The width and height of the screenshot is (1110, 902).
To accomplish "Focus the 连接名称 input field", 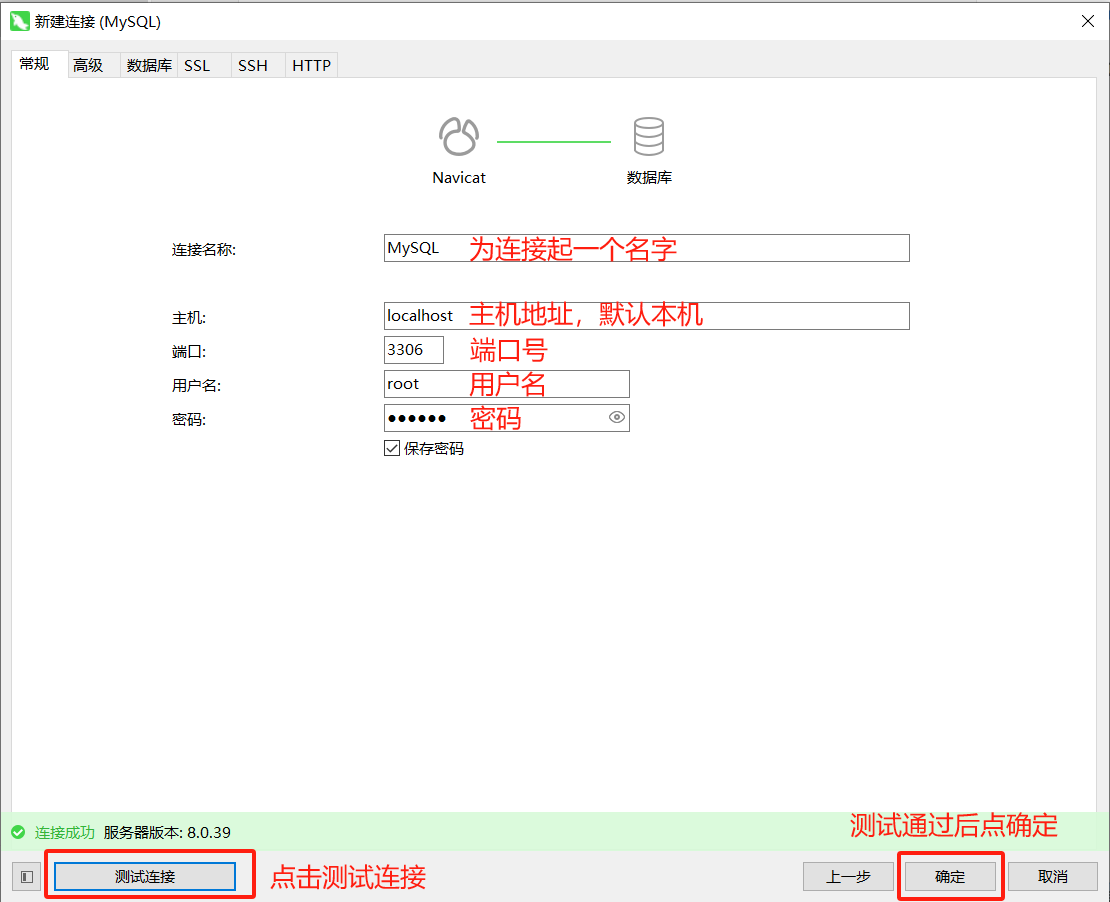I will click(x=646, y=248).
